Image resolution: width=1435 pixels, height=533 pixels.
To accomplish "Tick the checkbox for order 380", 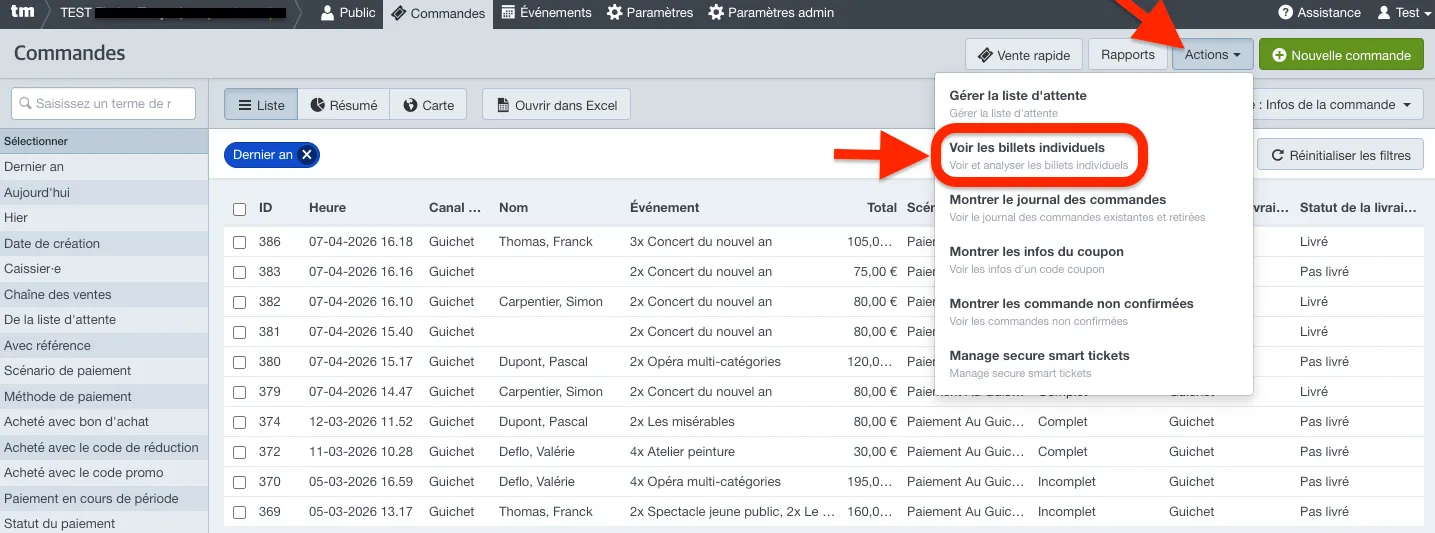I will click(x=239, y=362).
